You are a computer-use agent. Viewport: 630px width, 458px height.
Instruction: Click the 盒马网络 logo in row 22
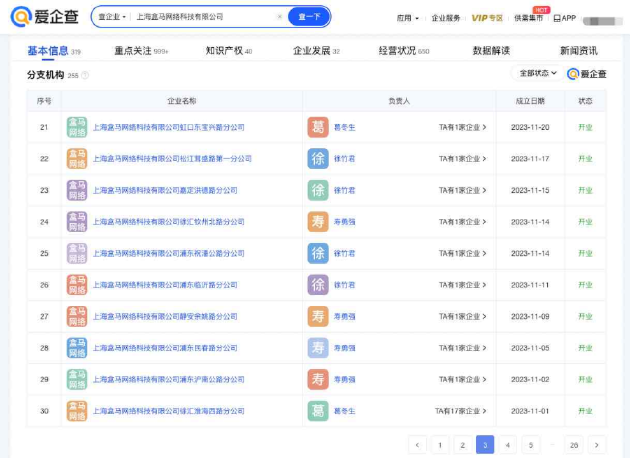[x=77, y=159]
